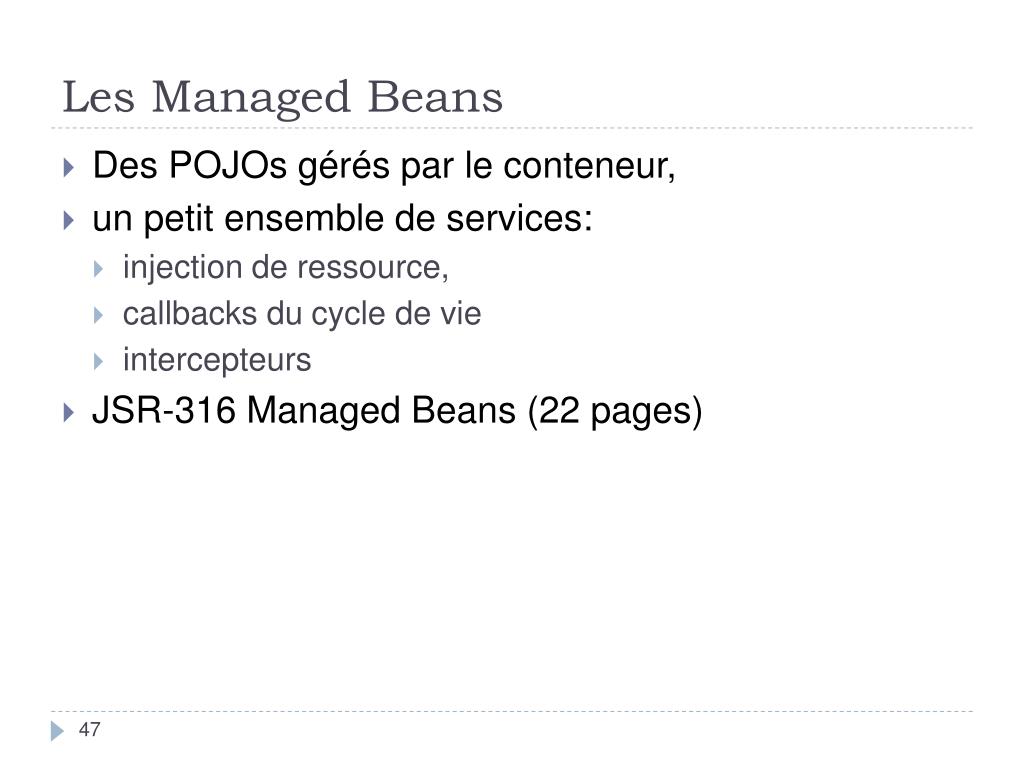Click the arrow bullet before JSR-316

(69, 412)
